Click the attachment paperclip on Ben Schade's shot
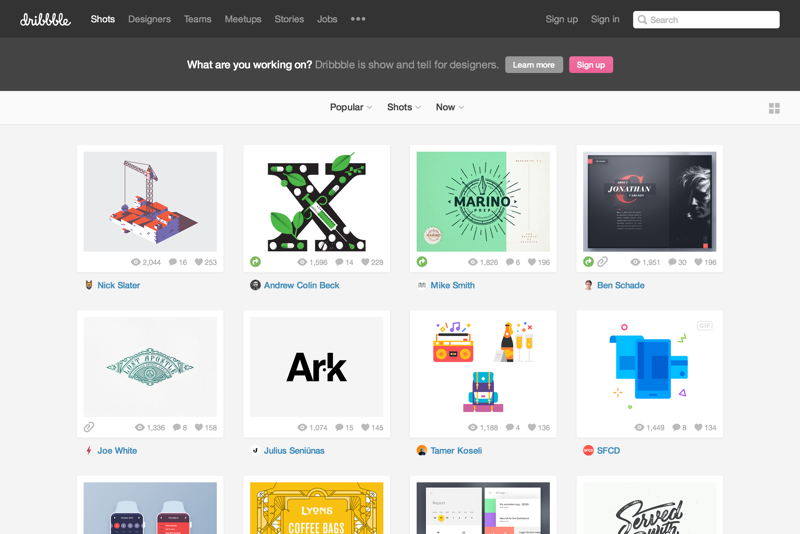Image resolution: width=800 pixels, height=534 pixels. (x=603, y=262)
